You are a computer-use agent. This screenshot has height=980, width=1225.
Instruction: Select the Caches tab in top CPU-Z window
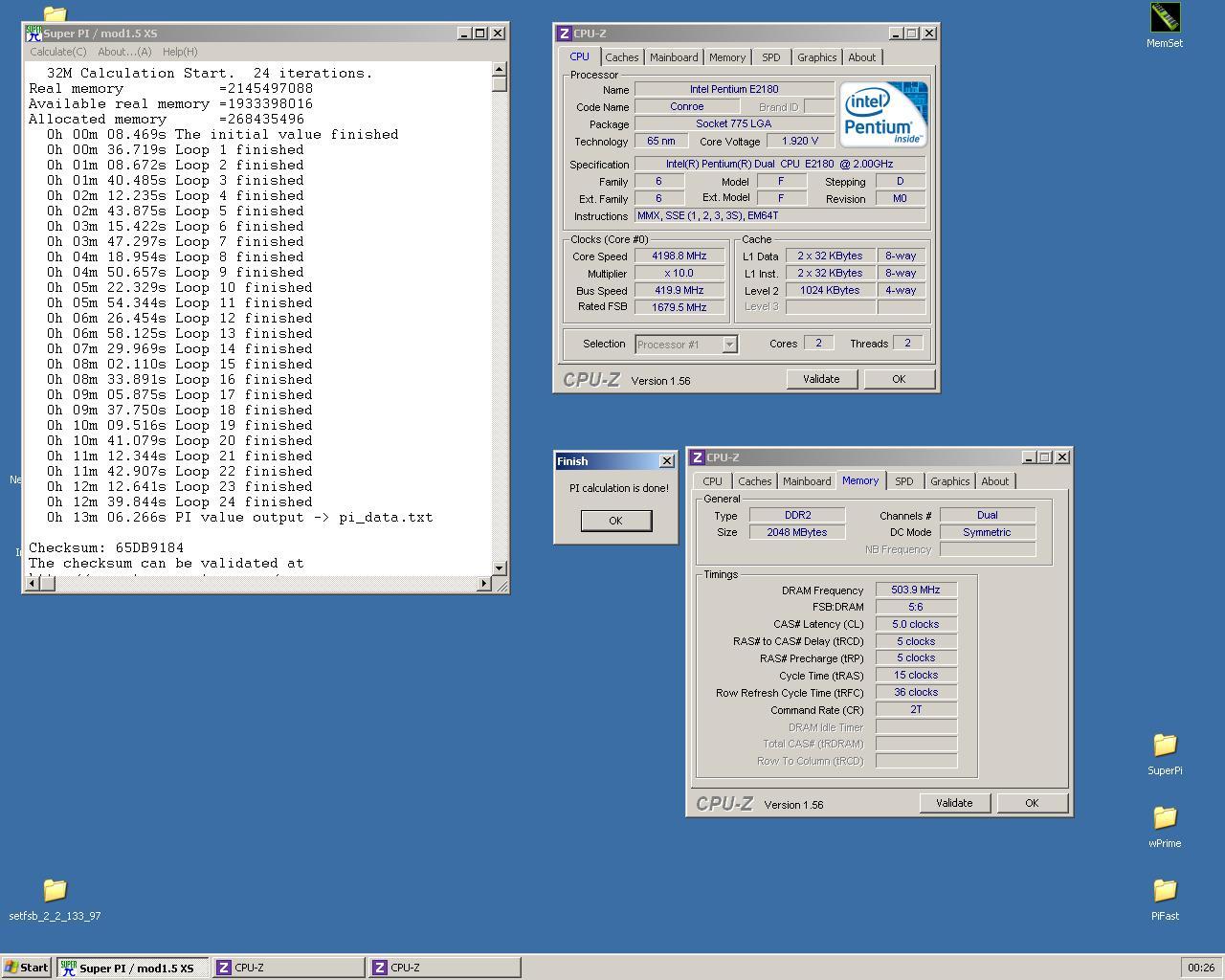tap(622, 57)
